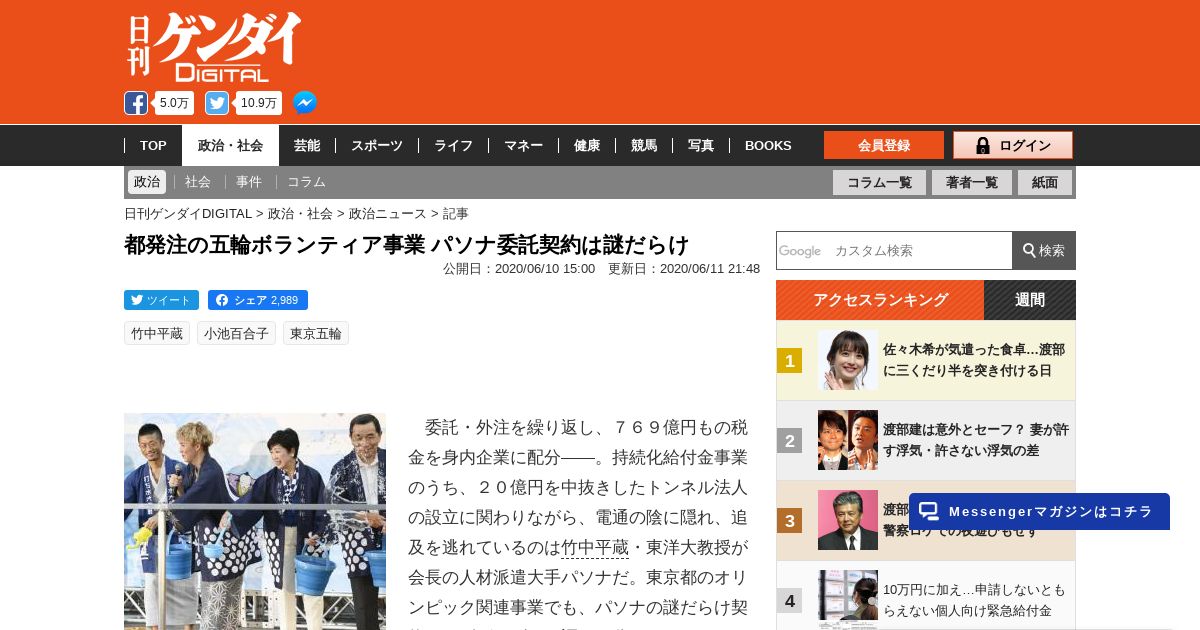The width and height of the screenshot is (1200, 630).
Task: Open the マネー menu item
Action: point(523,146)
